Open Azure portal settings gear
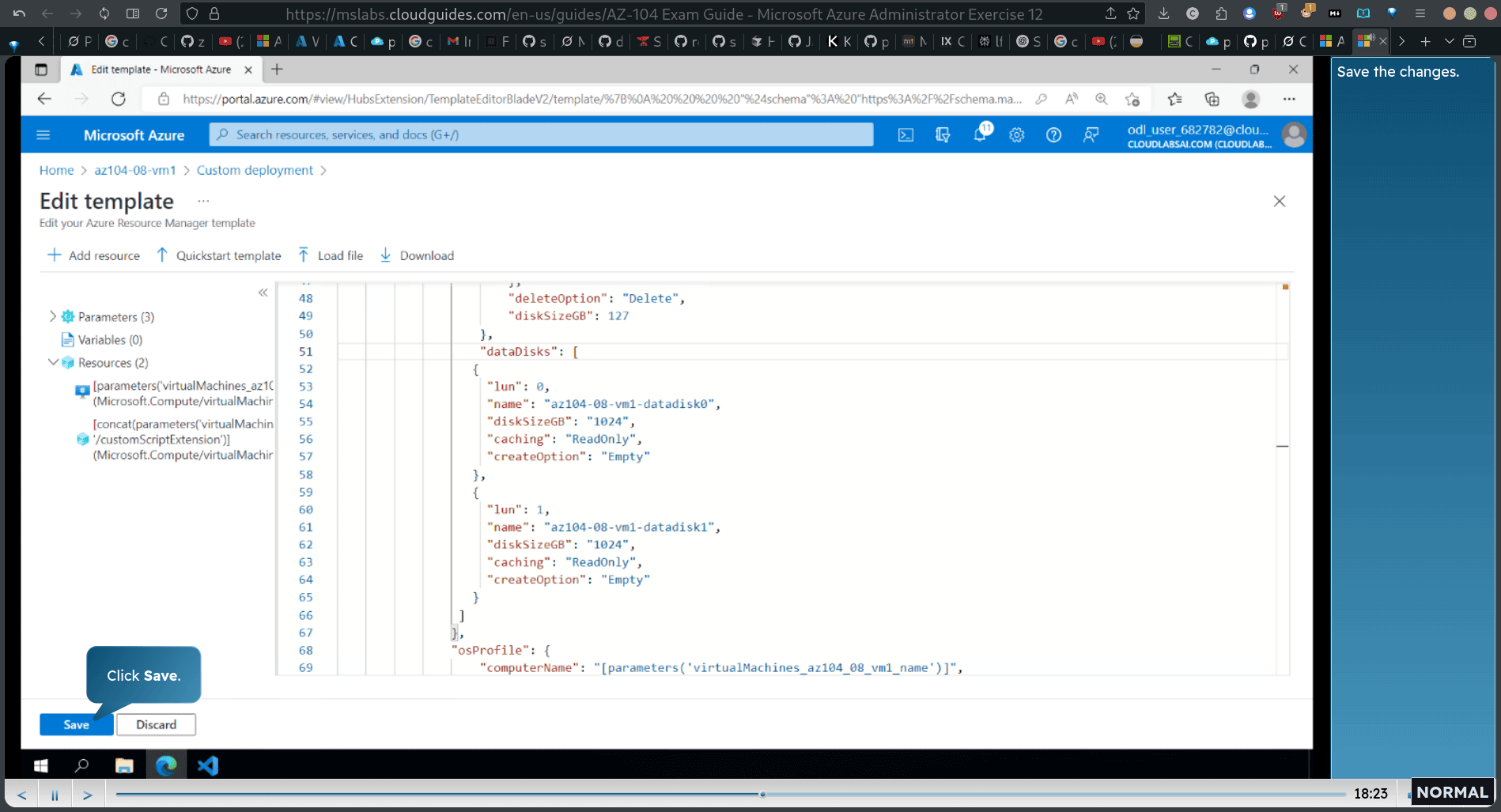The image size is (1501, 812). click(x=1017, y=135)
